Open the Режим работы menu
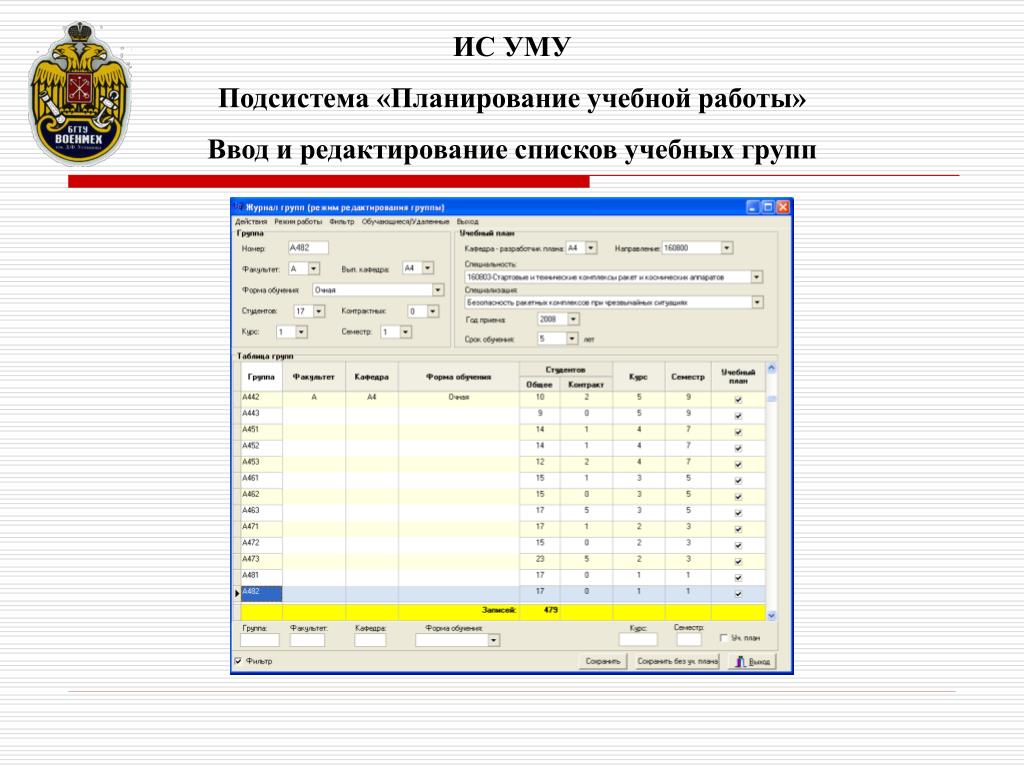 pos(298,222)
